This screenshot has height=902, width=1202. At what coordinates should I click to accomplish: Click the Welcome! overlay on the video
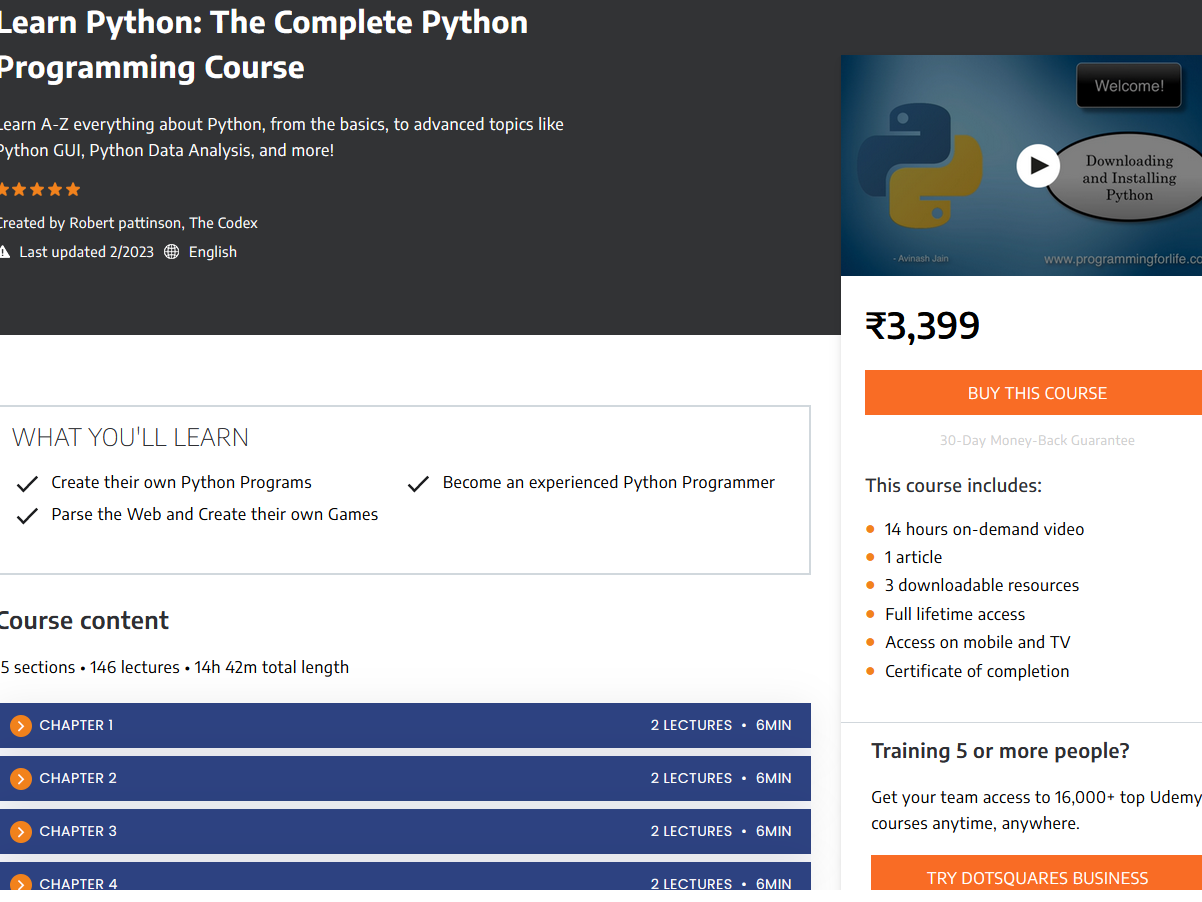[1128, 85]
